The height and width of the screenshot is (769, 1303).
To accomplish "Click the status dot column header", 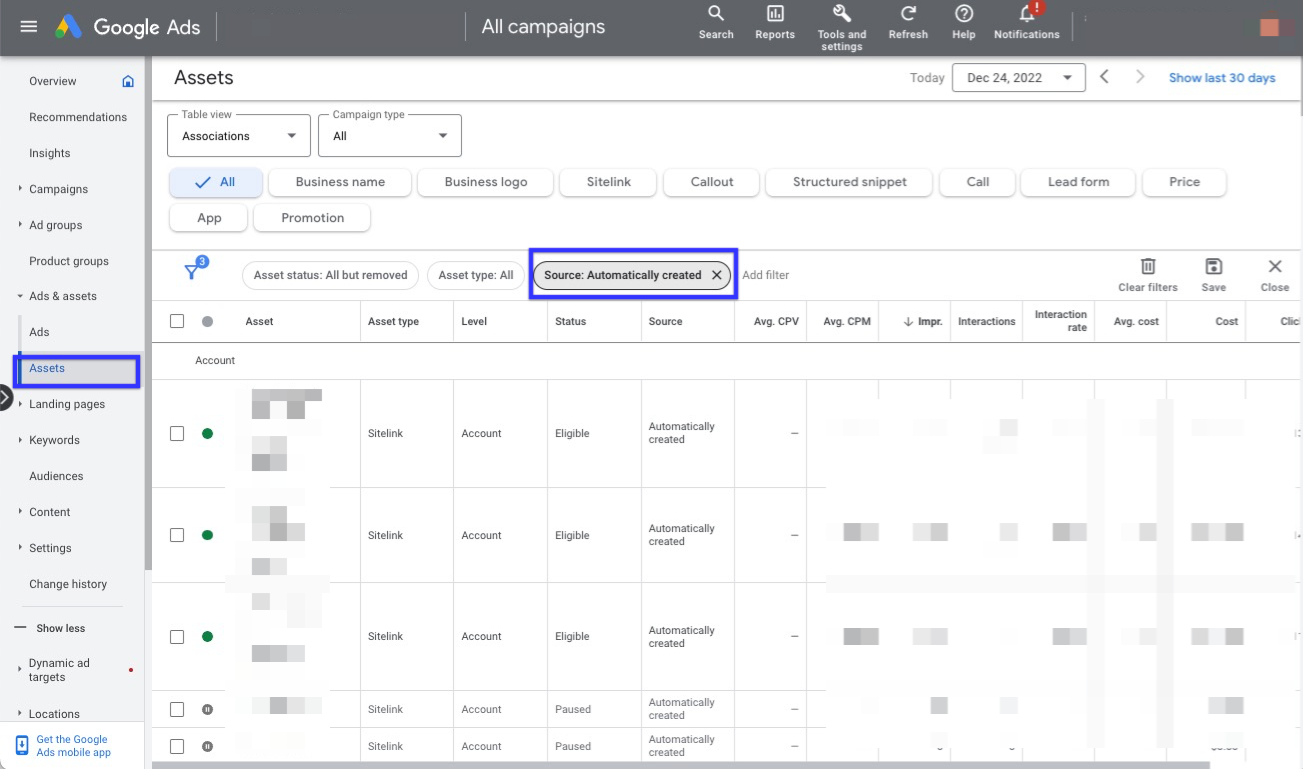I will tap(207, 321).
